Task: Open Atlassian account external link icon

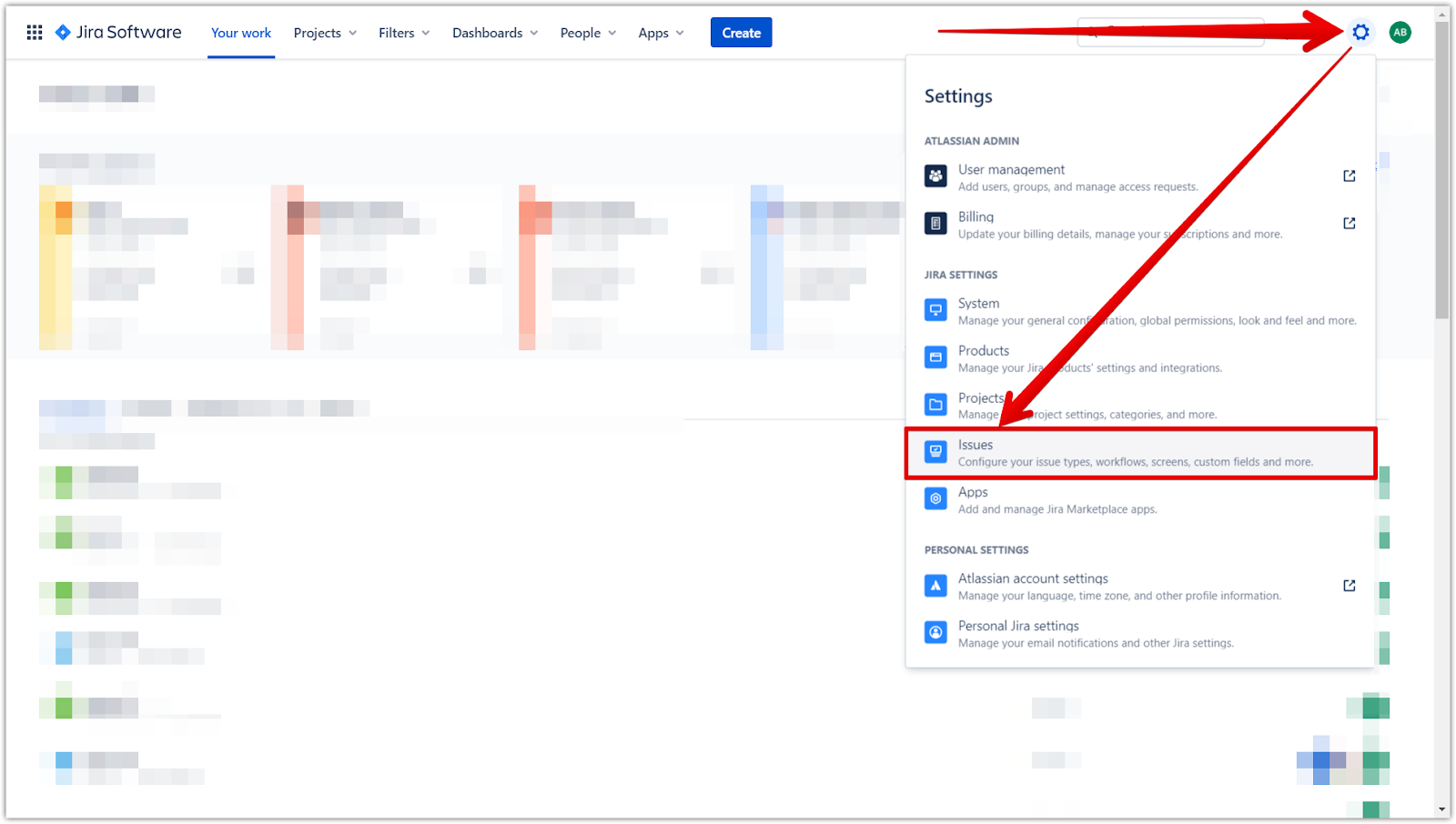Action: coord(1350,586)
